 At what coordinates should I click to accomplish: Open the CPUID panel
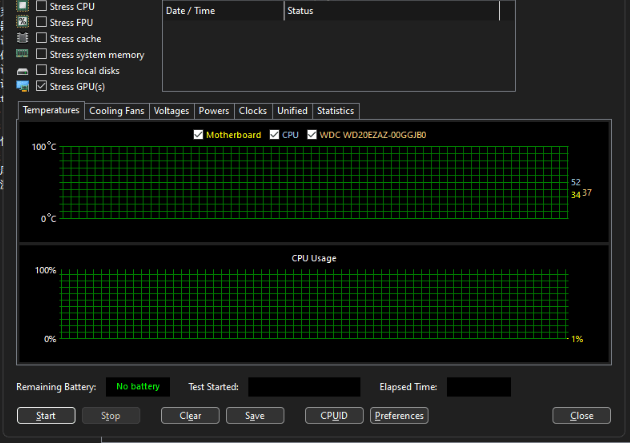[334, 415]
